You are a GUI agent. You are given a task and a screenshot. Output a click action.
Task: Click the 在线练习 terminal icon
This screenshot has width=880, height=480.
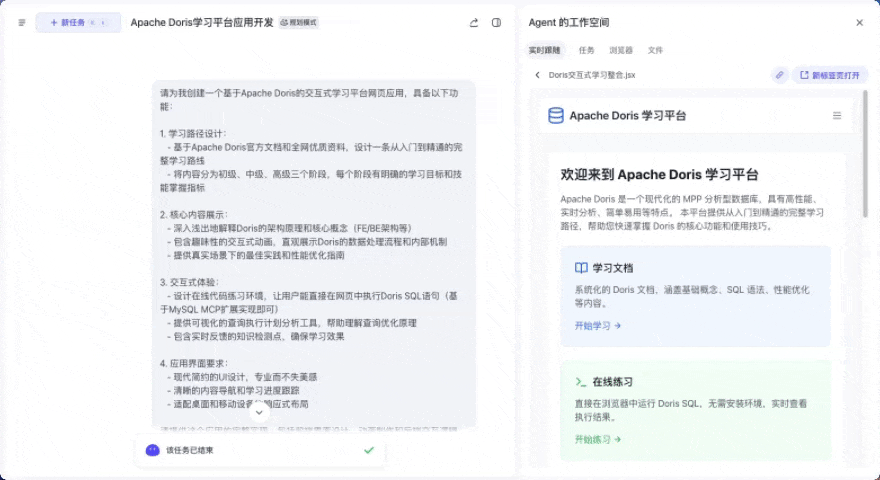[581, 382]
